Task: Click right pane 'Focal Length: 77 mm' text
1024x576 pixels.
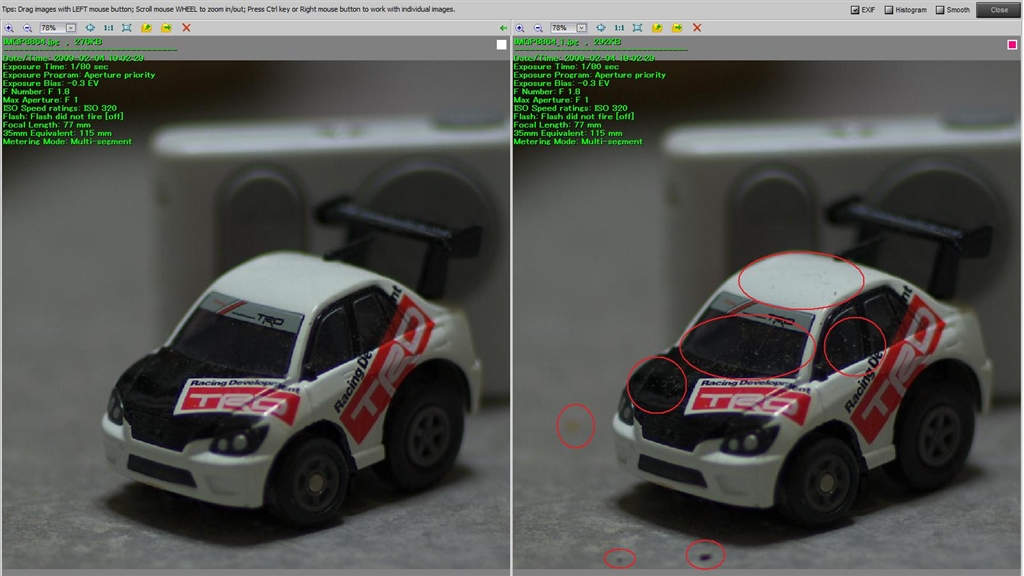Action: pyautogui.click(x=557, y=125)
